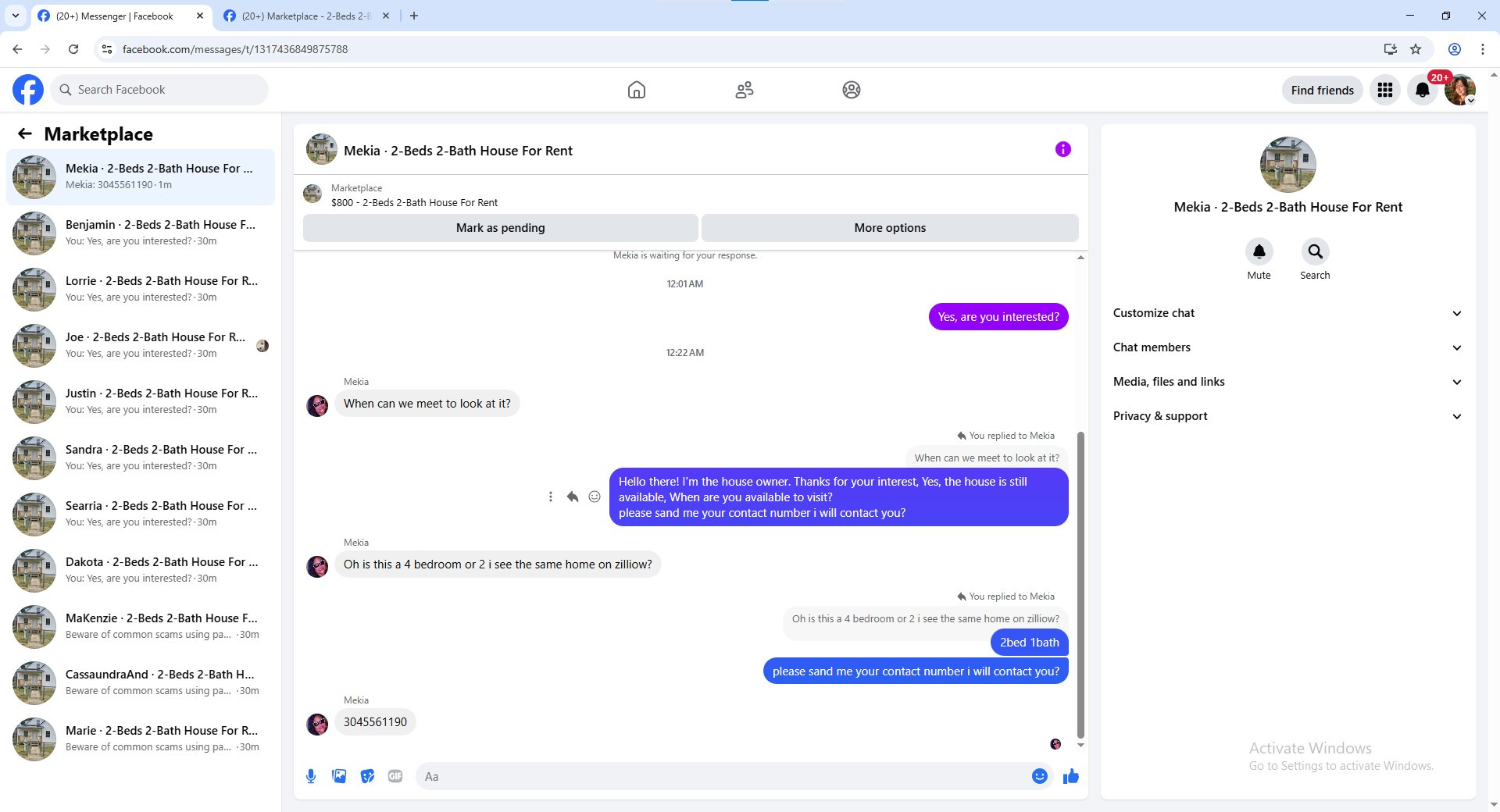Click house thumbnail in right info panel
1500x812 pixels.
(1287, 165)
